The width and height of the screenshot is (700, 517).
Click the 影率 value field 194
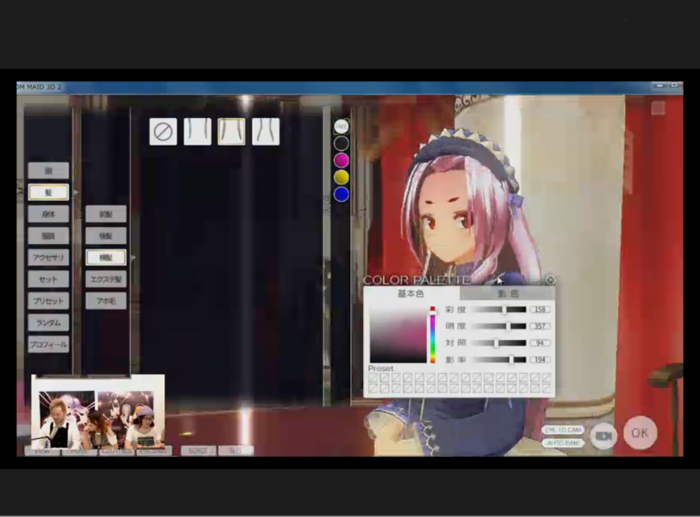[540, 359]
